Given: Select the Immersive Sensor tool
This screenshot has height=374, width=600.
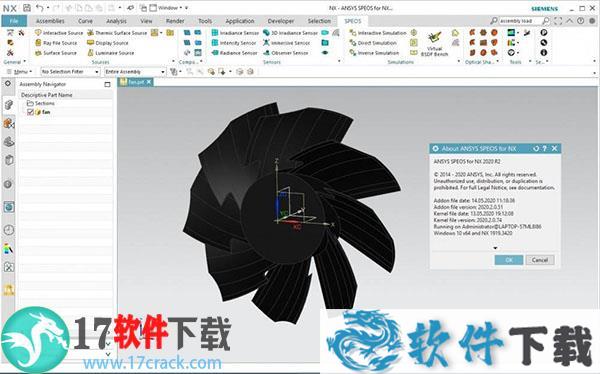Looking at the screenshot, I should [x=287, y=43].
